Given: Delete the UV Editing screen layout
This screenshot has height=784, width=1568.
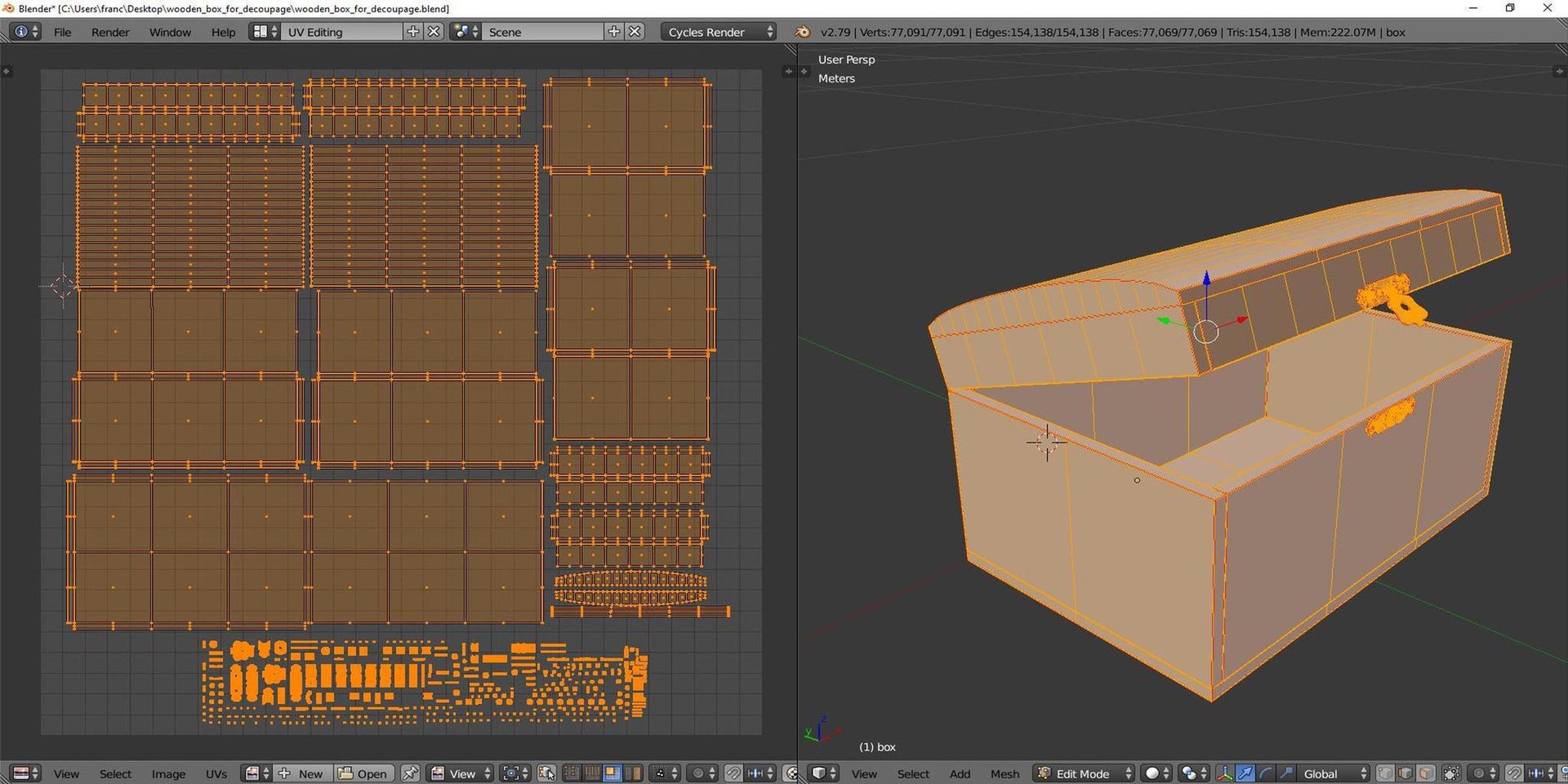Looking at the screenshot, I should (434, 32).
